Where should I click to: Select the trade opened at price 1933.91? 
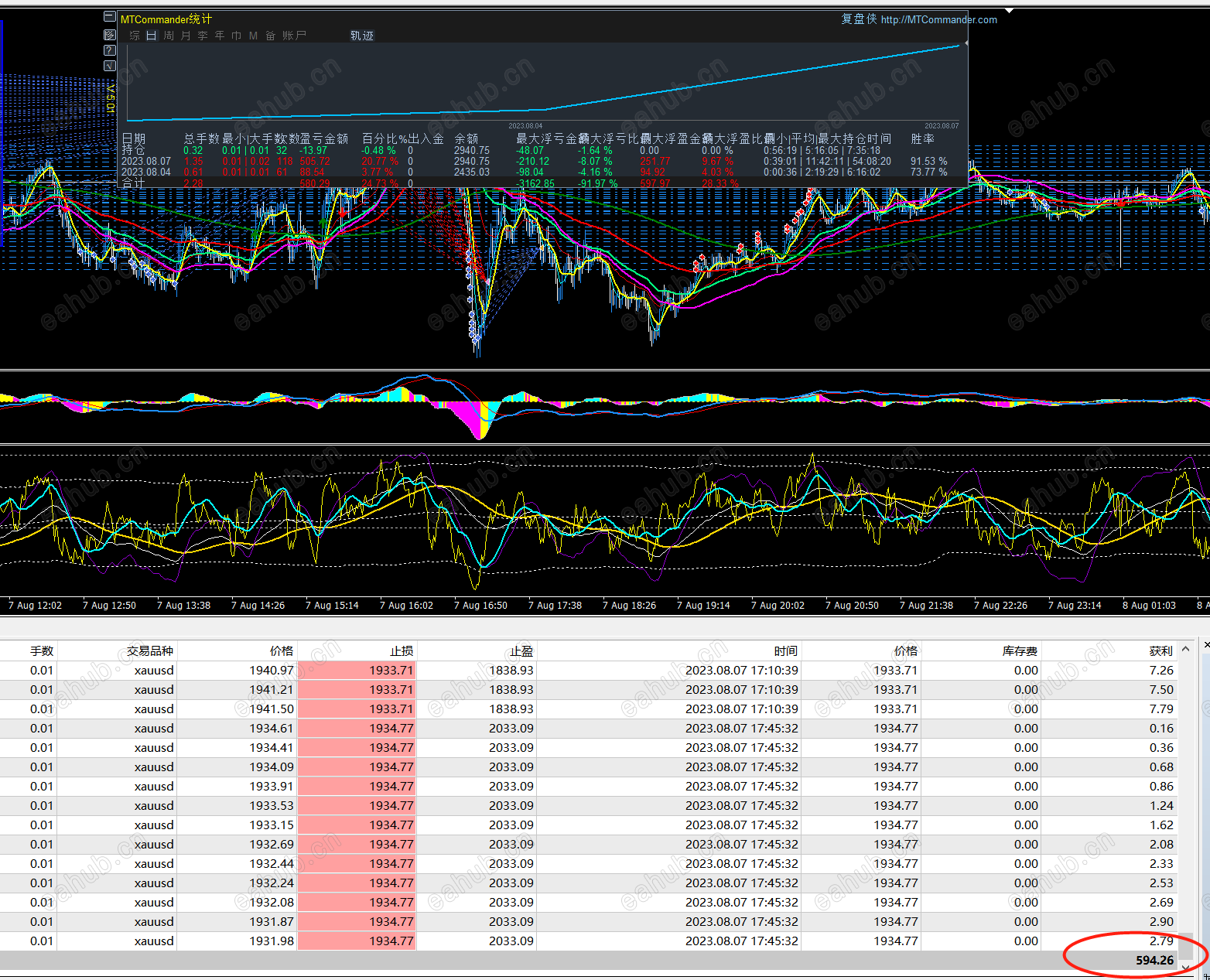click(589, 787)
